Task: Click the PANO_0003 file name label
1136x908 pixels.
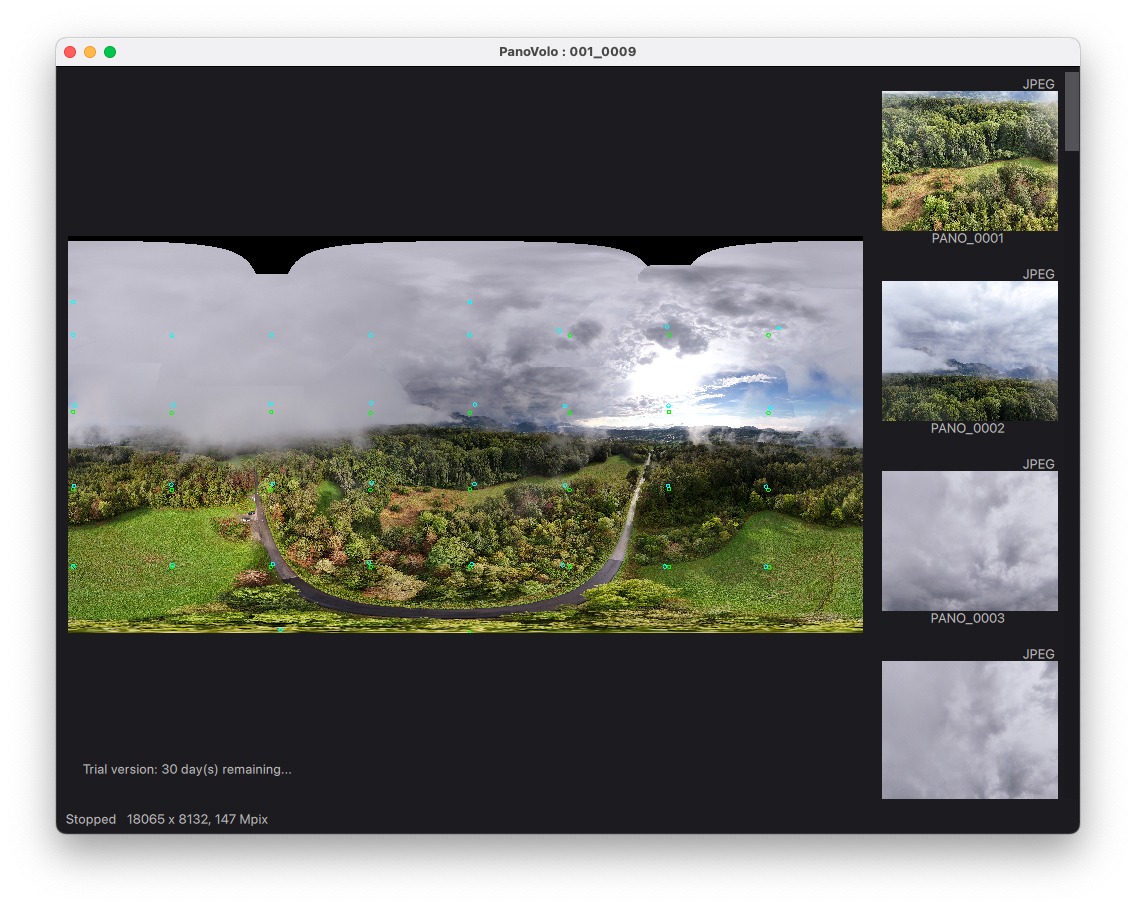Action: click(967, 618)
